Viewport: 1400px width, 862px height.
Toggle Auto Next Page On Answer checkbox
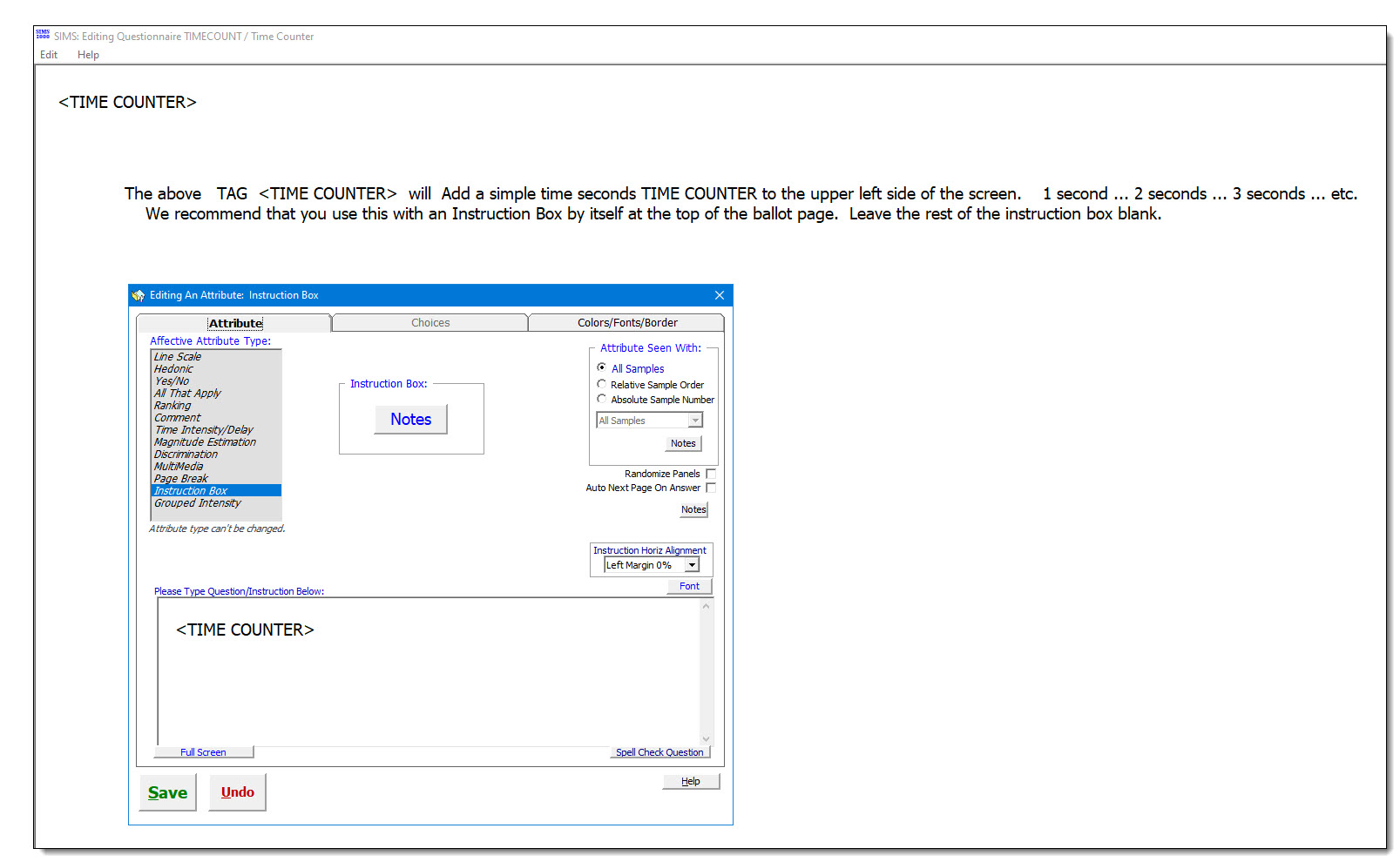coord(711,488)
